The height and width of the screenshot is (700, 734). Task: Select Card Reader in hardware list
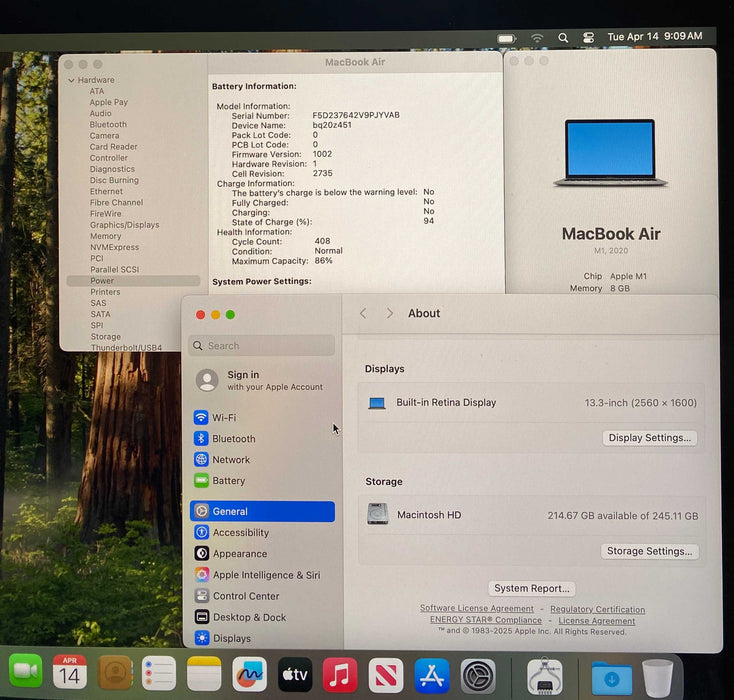click(x=113, y=147)
